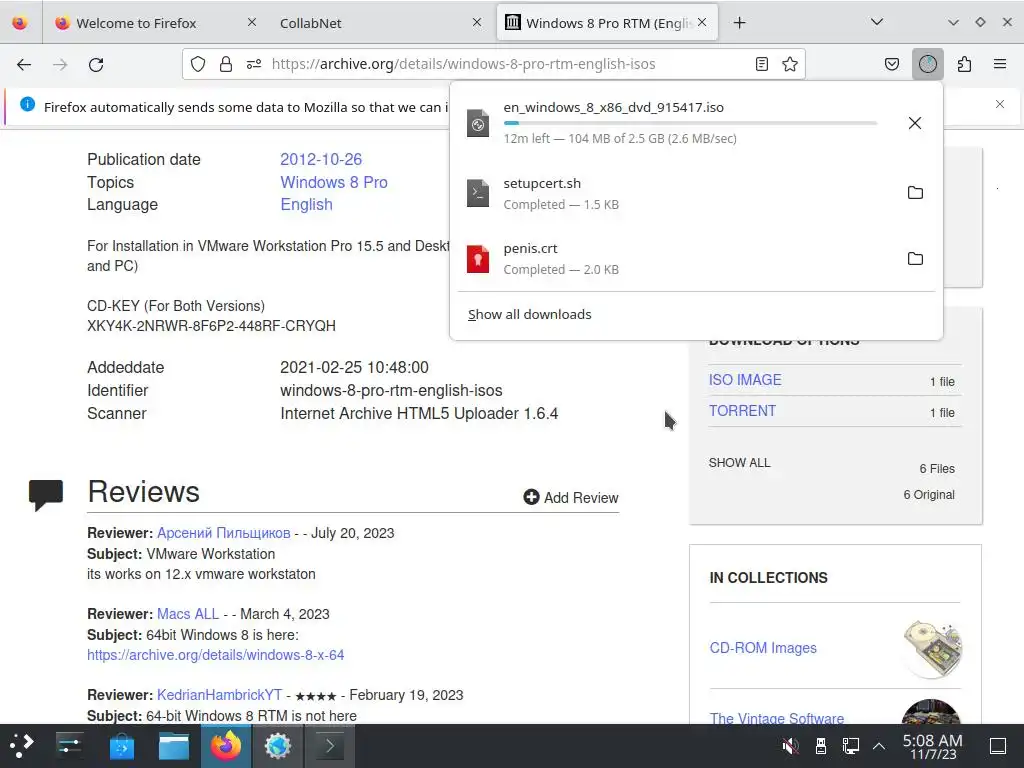Open the Windows 8 Pro topic link
The width and height of the screenshot is (1024, 768).
334,182
